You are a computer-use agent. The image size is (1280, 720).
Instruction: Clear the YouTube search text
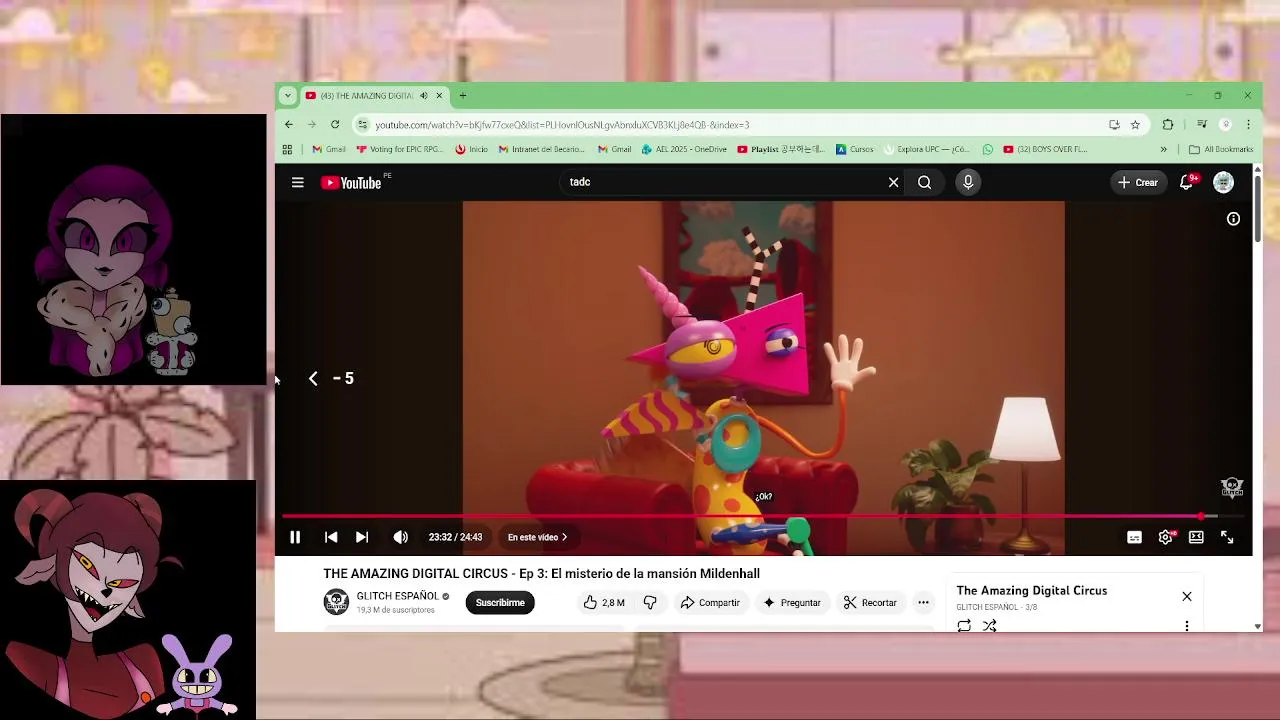tap(893, 182)
